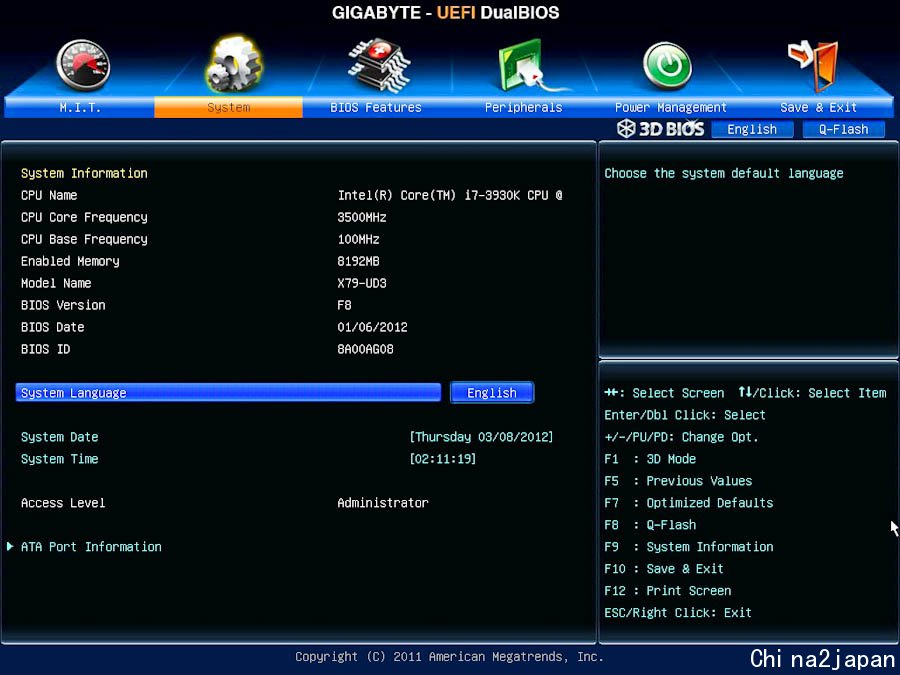
Task: Launch the Q-Flash utility button
Action: click(843, 130)
